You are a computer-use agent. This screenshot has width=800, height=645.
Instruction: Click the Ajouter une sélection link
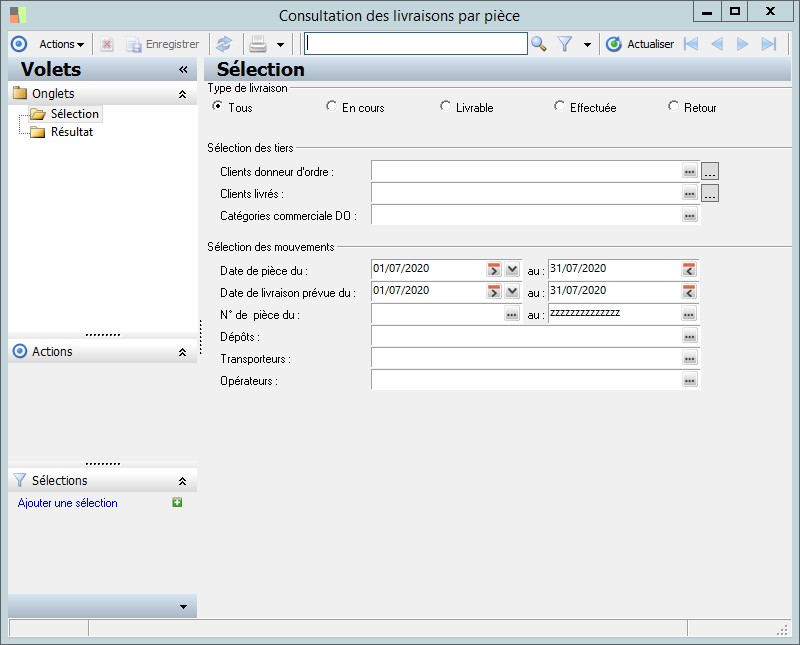tap(67, 503)
